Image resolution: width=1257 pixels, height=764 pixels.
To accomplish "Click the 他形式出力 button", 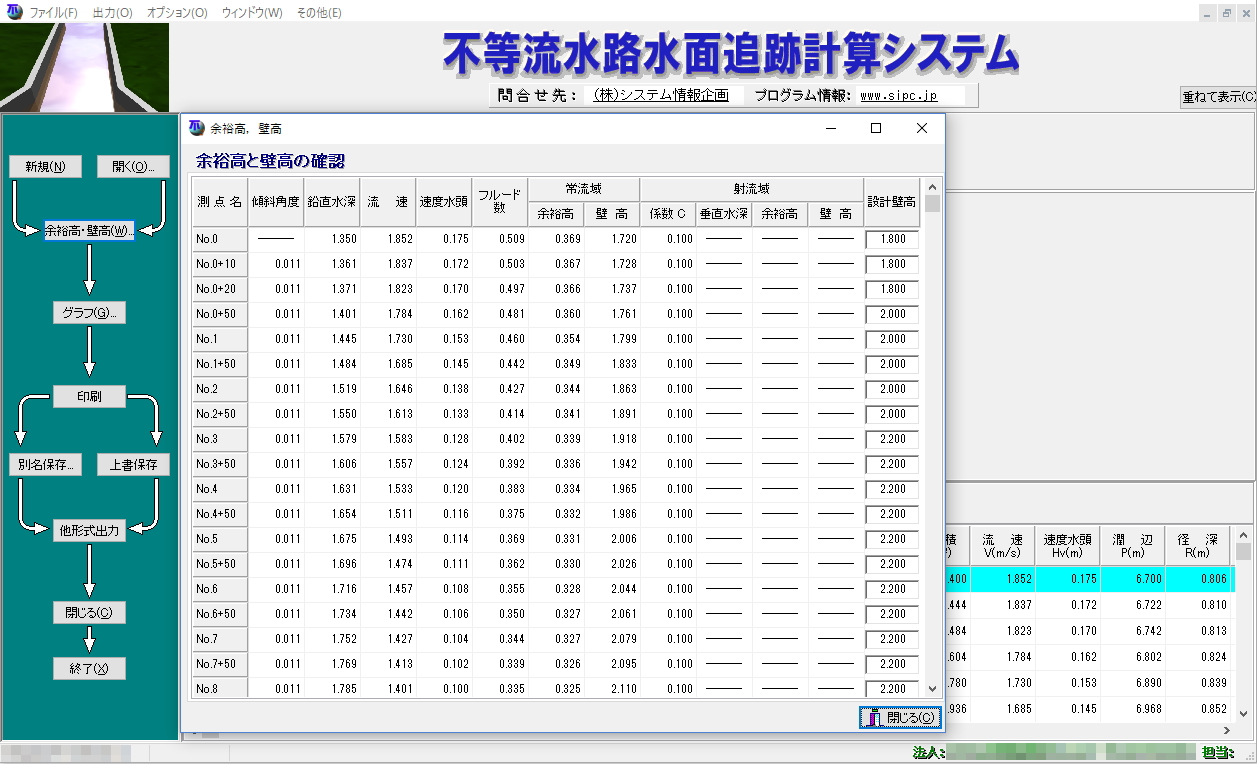I will [x=89, y=531].
